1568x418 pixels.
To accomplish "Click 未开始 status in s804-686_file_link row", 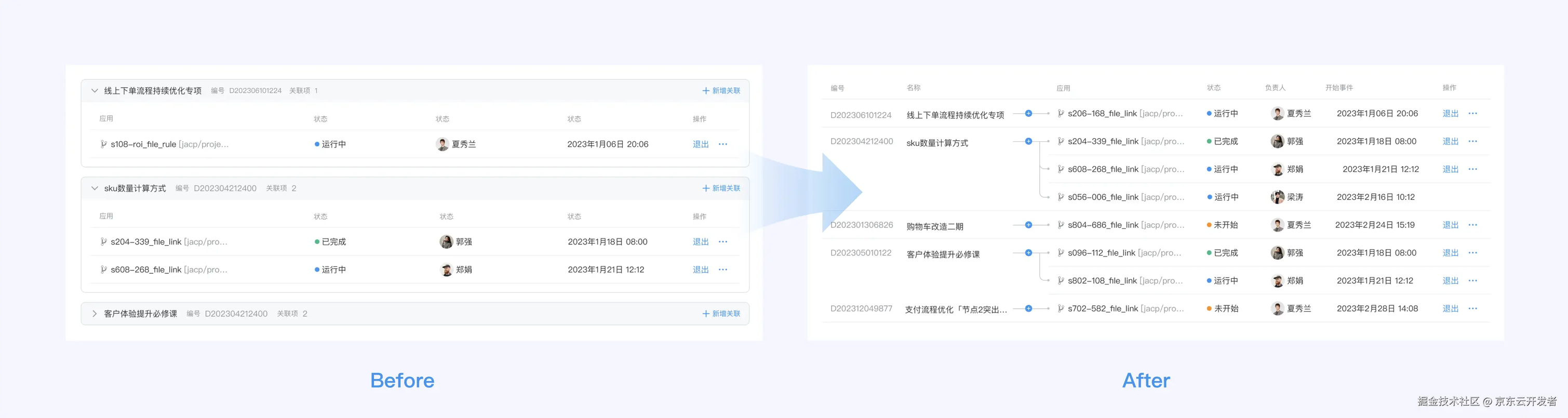I will [1222, 224].
